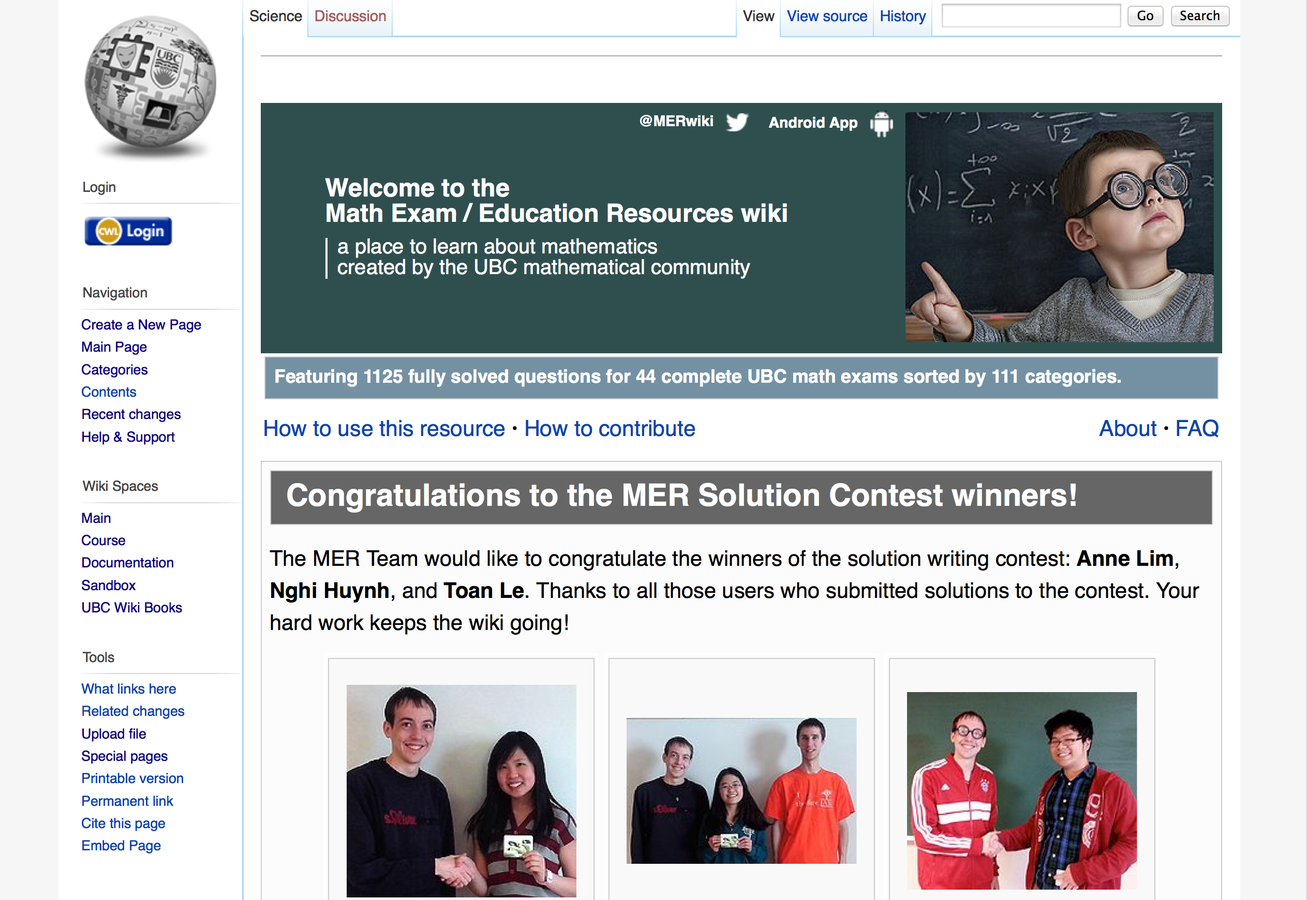This screenshot has height=900, width=1307.
Task: Click the Search button
Action: tap(1199, 15)
